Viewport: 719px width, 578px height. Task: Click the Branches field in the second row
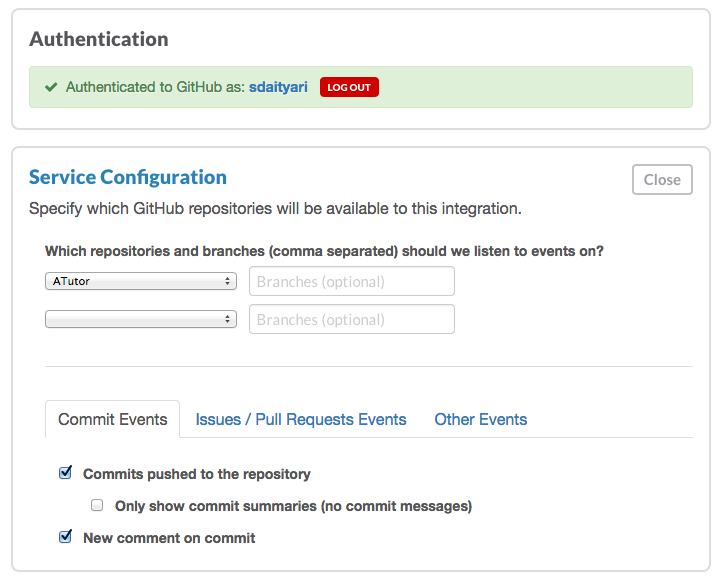351,320
